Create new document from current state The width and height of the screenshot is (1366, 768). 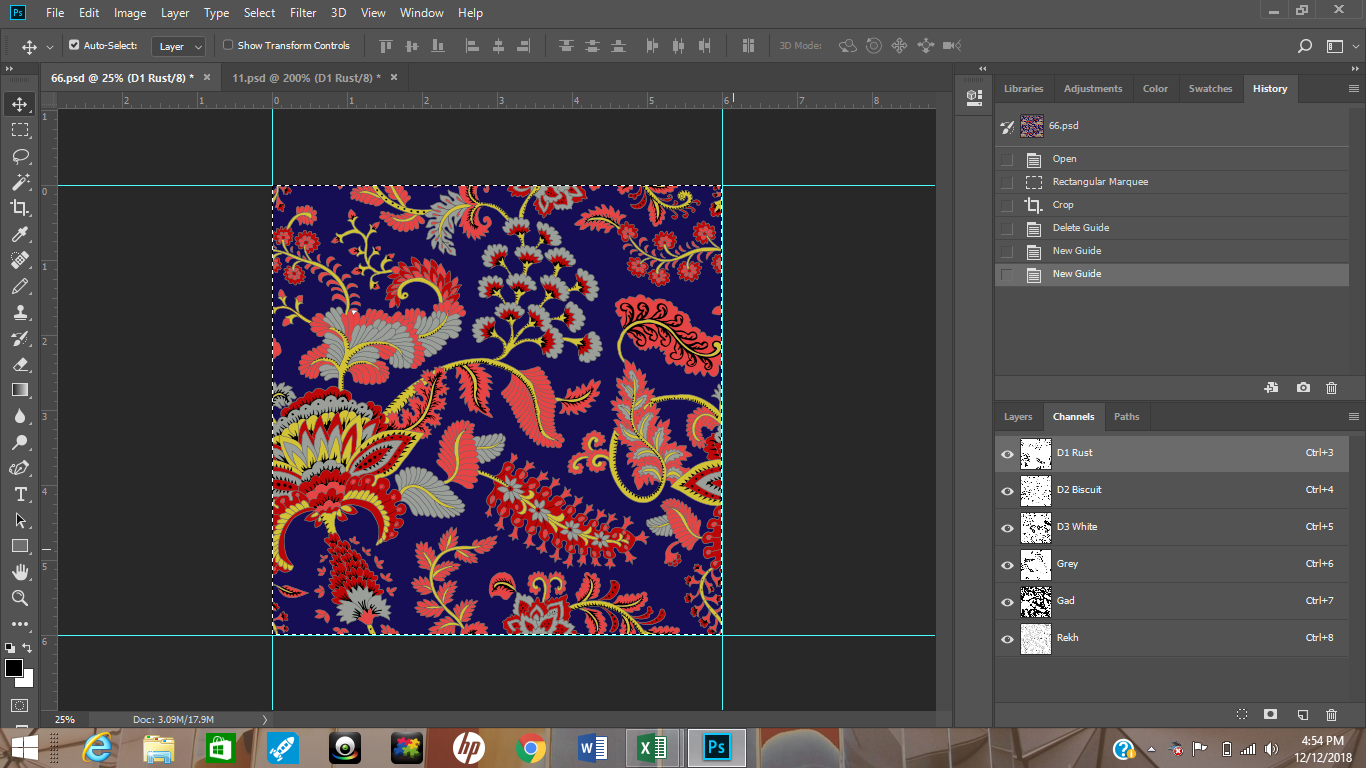click(x=1271, y=388)
